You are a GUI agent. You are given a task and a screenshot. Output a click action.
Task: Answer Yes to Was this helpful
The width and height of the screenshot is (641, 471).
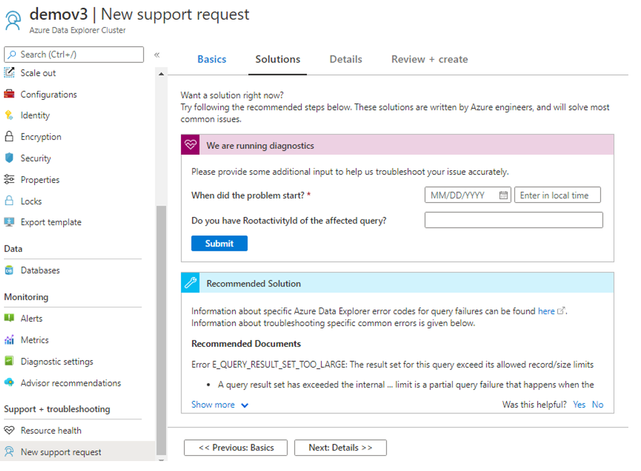tap(579, 404)
